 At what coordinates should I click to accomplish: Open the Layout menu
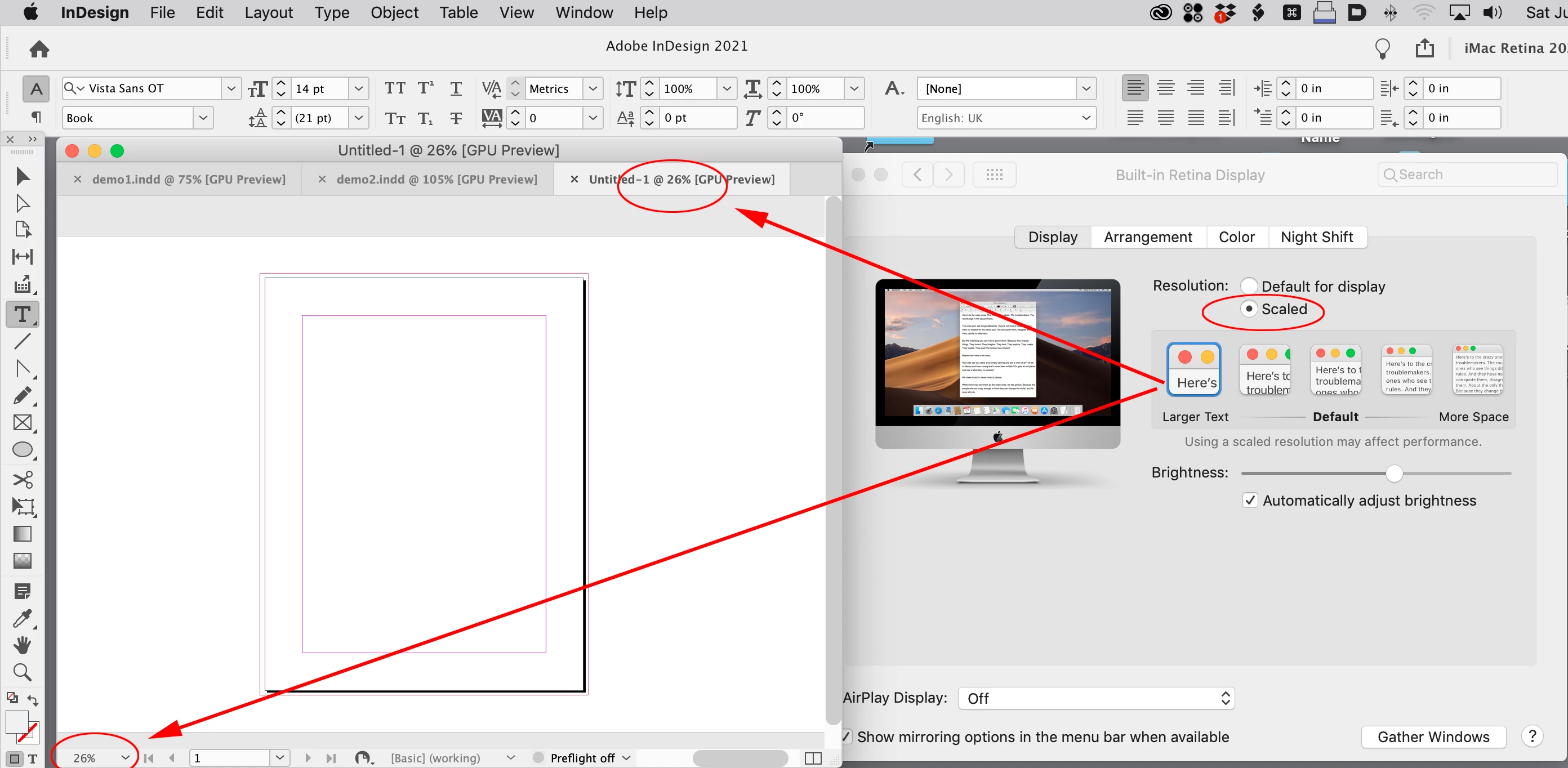pyautogui.click(x=268, y=12)
